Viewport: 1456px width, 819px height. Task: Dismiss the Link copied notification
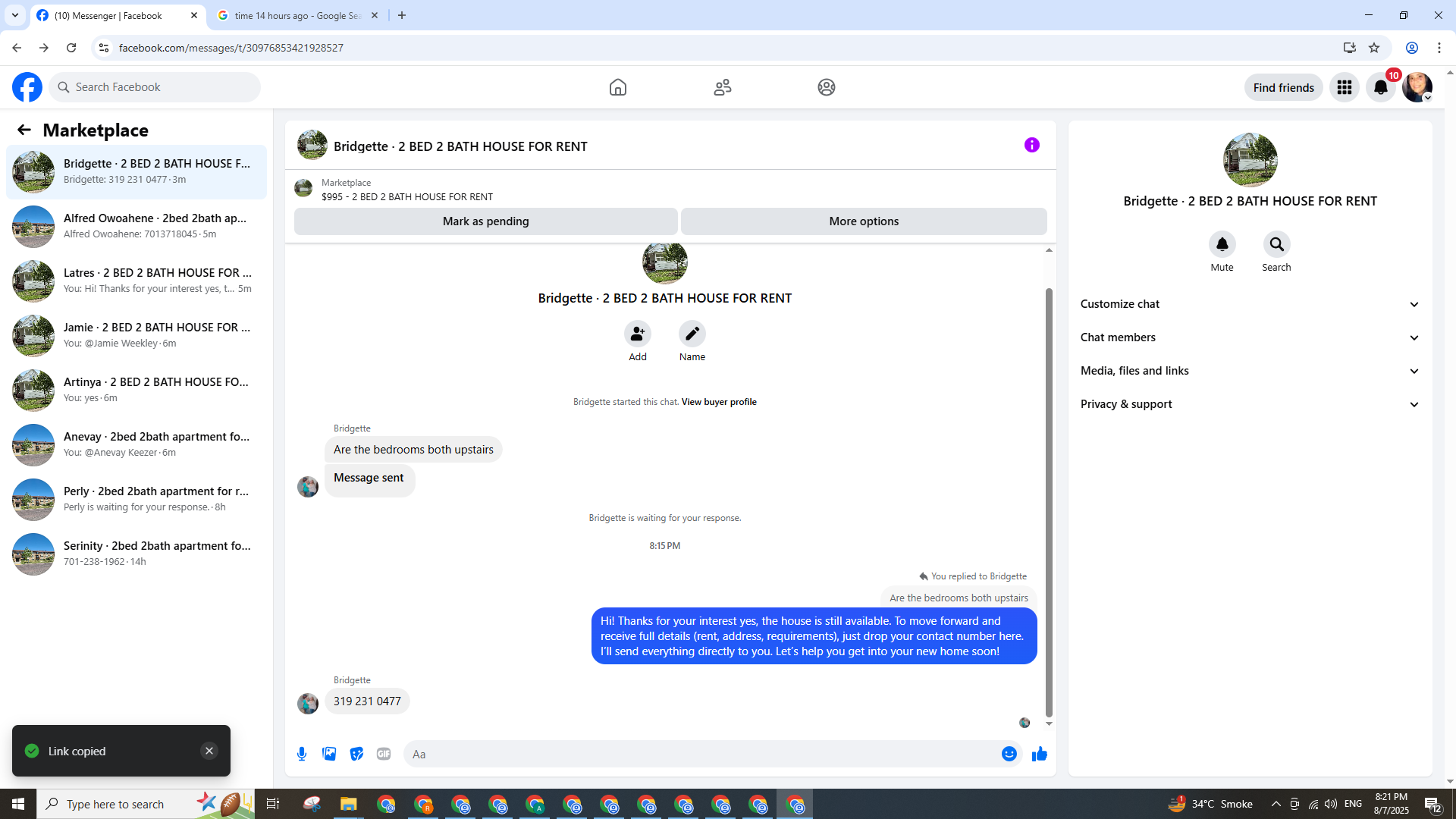pyautogui.click(x=209, y=751)
